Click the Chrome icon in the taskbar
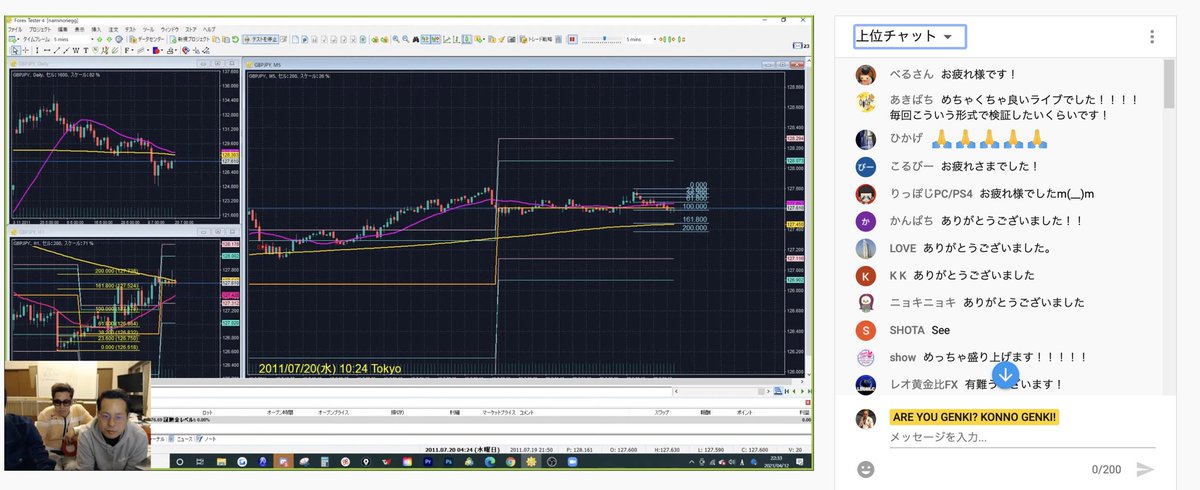 pyautogui.click(x=510, y=462)
